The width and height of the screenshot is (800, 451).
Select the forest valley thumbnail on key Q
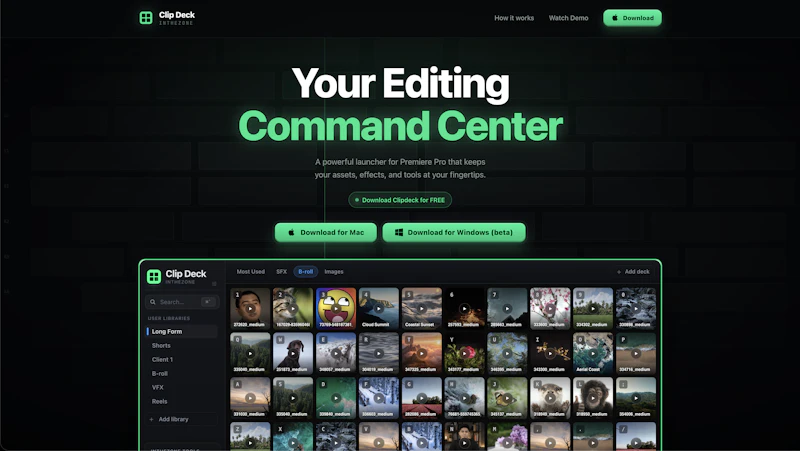tap(250, 353)
